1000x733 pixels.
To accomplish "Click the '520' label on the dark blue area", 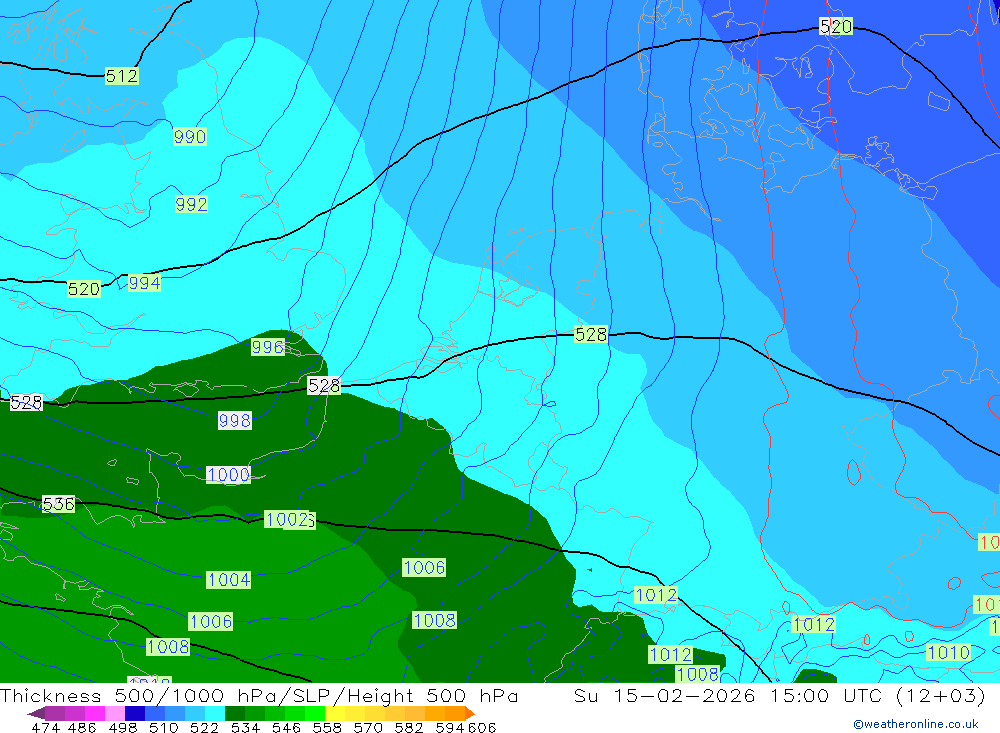I will click(835, 26).
